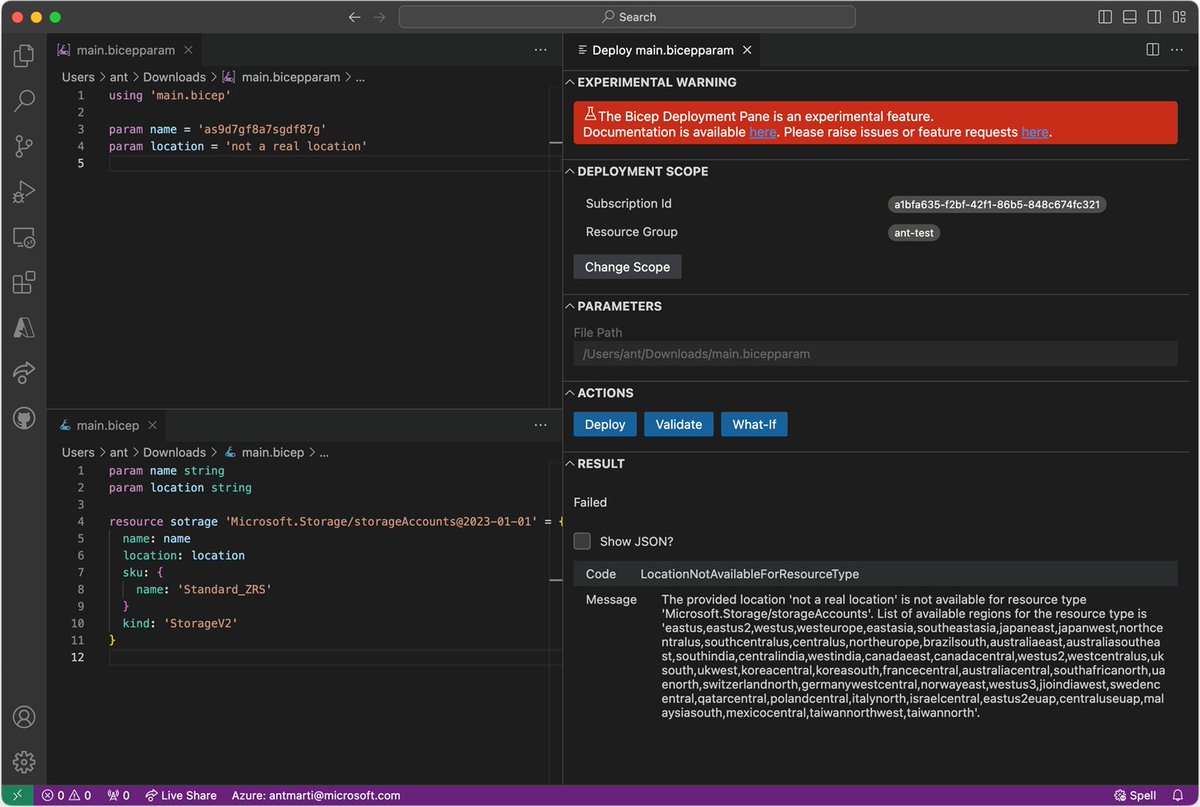Viewport: 1200px width, 807px height.
Task: Click the Validate button
Action: [679, 424]
